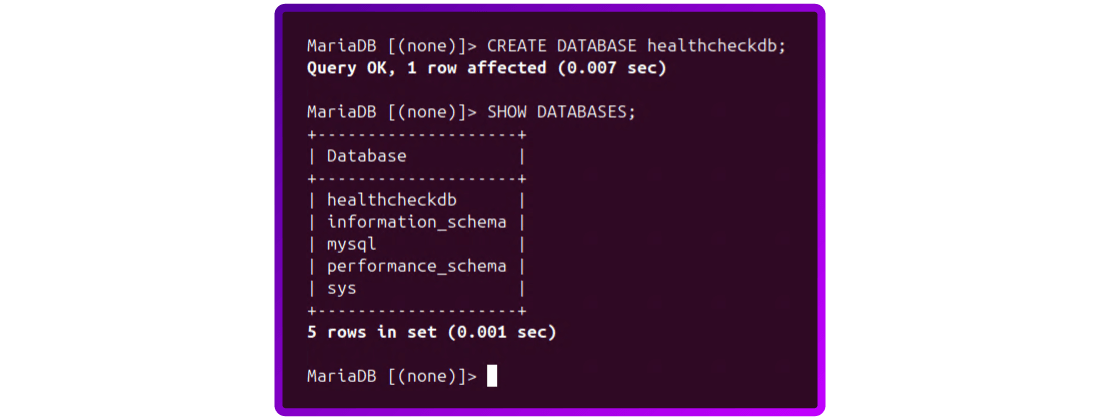
Task: Click the Database column header
Action: point(367,156)
